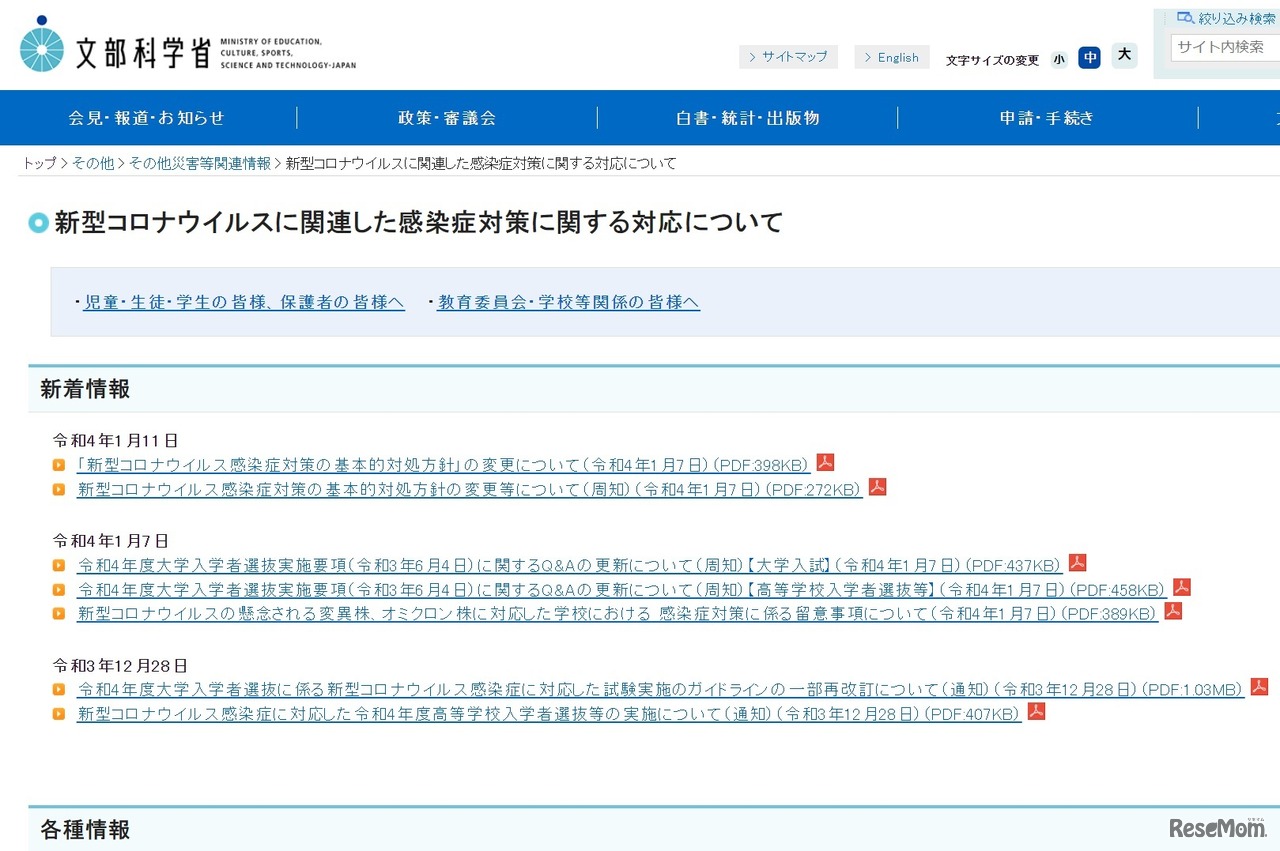Click the サイトマップ link
The height and width of the screenshot is (851, 1280).
[789, 56]
